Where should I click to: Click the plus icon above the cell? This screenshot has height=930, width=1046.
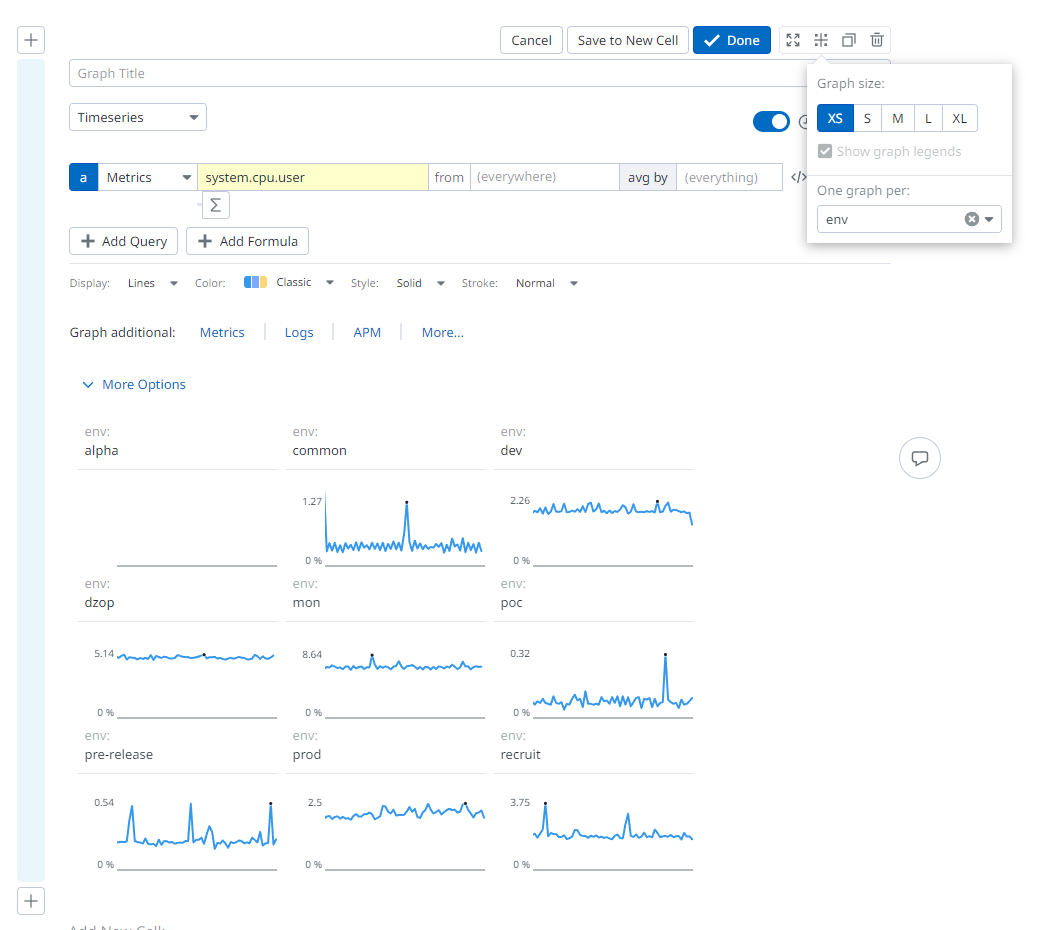[x=31, y=40]
